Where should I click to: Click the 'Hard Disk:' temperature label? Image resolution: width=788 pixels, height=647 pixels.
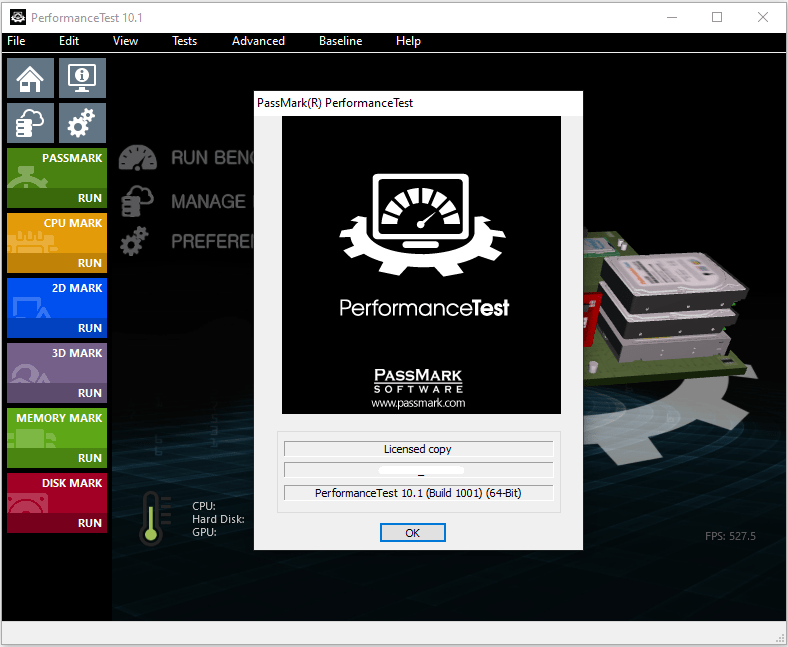click(218, 519)
